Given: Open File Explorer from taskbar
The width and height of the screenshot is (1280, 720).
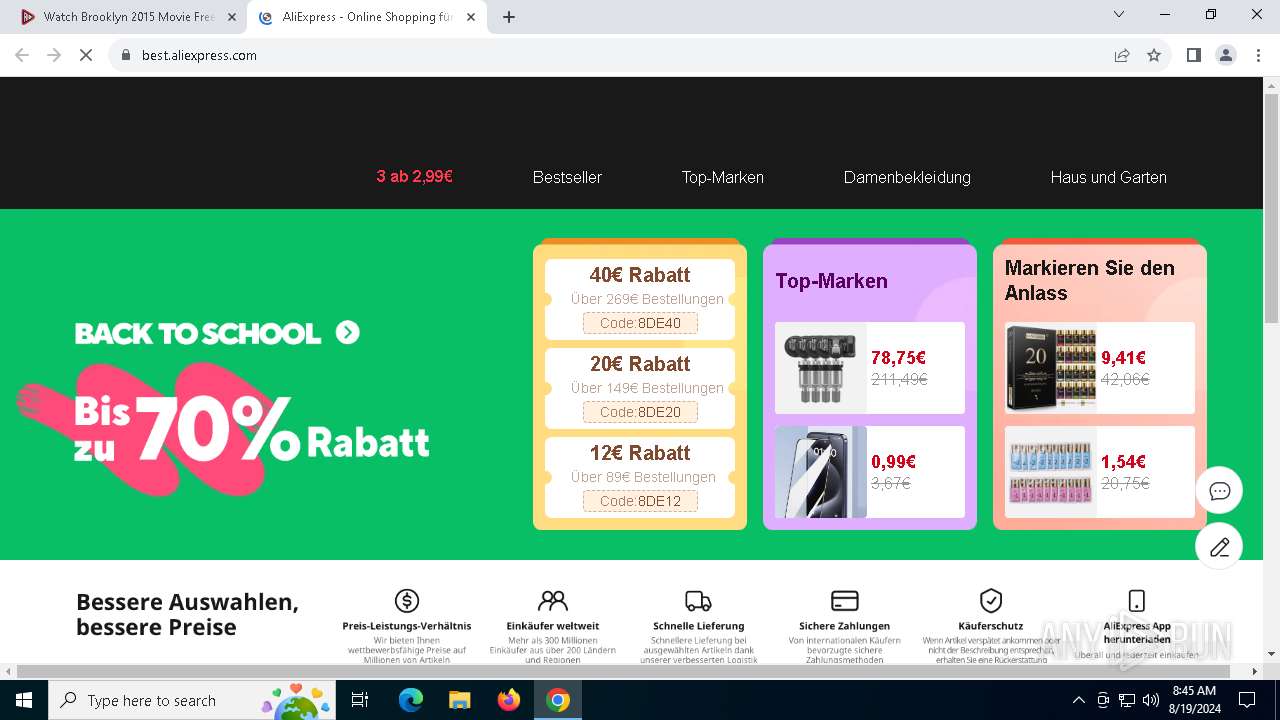Looking at the screenshot, I should pos(459,700).
